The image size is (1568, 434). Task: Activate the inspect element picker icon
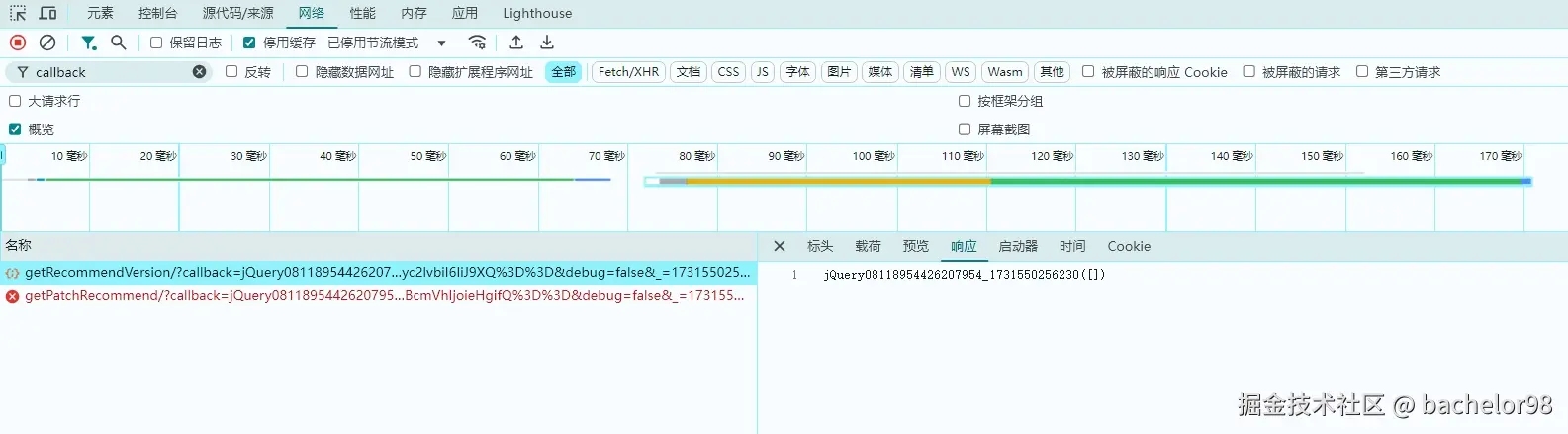click(x=18, y=13)
